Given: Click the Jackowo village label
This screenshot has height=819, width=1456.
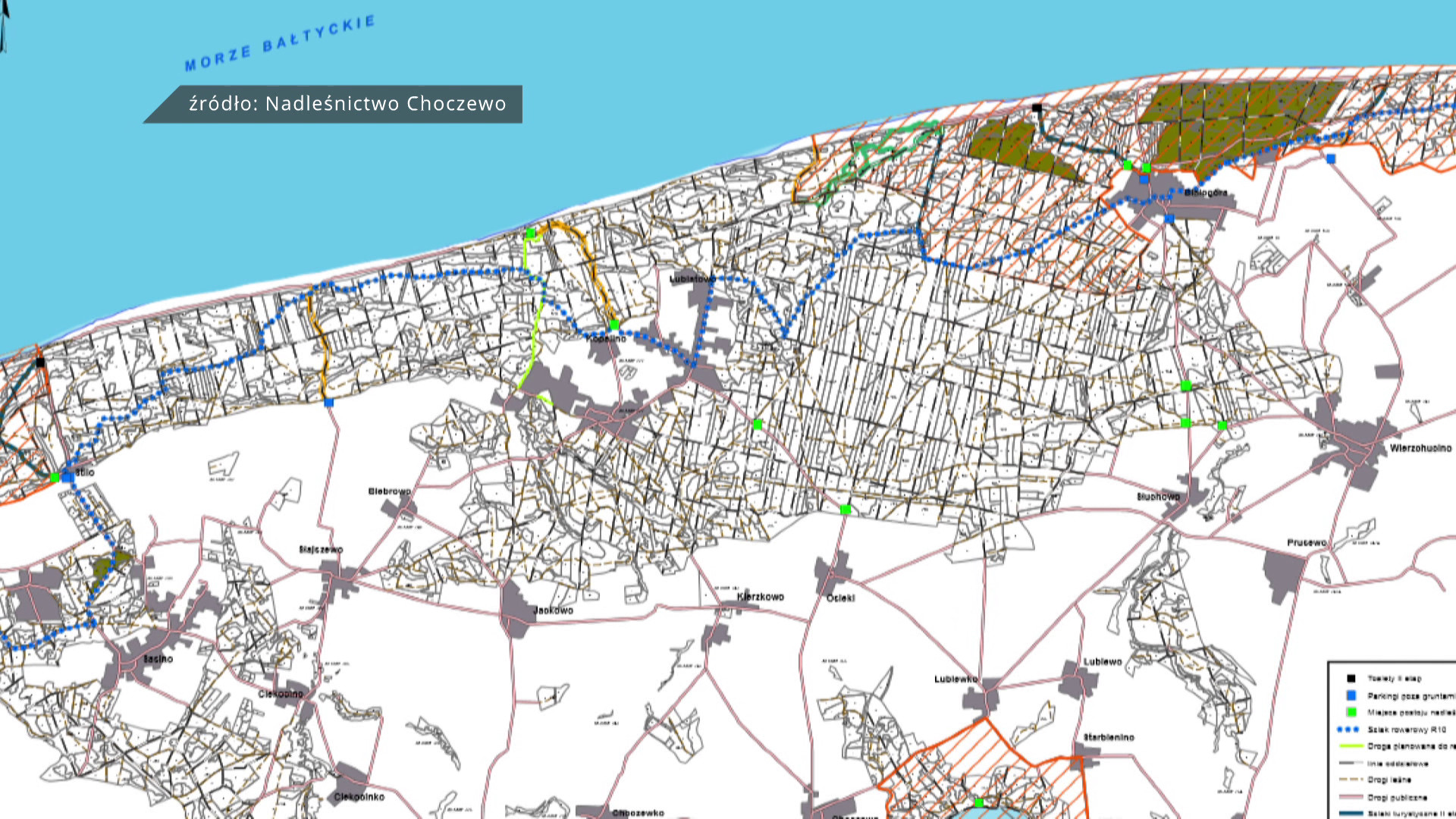Looking at the screenshot, I should point(553,610).
